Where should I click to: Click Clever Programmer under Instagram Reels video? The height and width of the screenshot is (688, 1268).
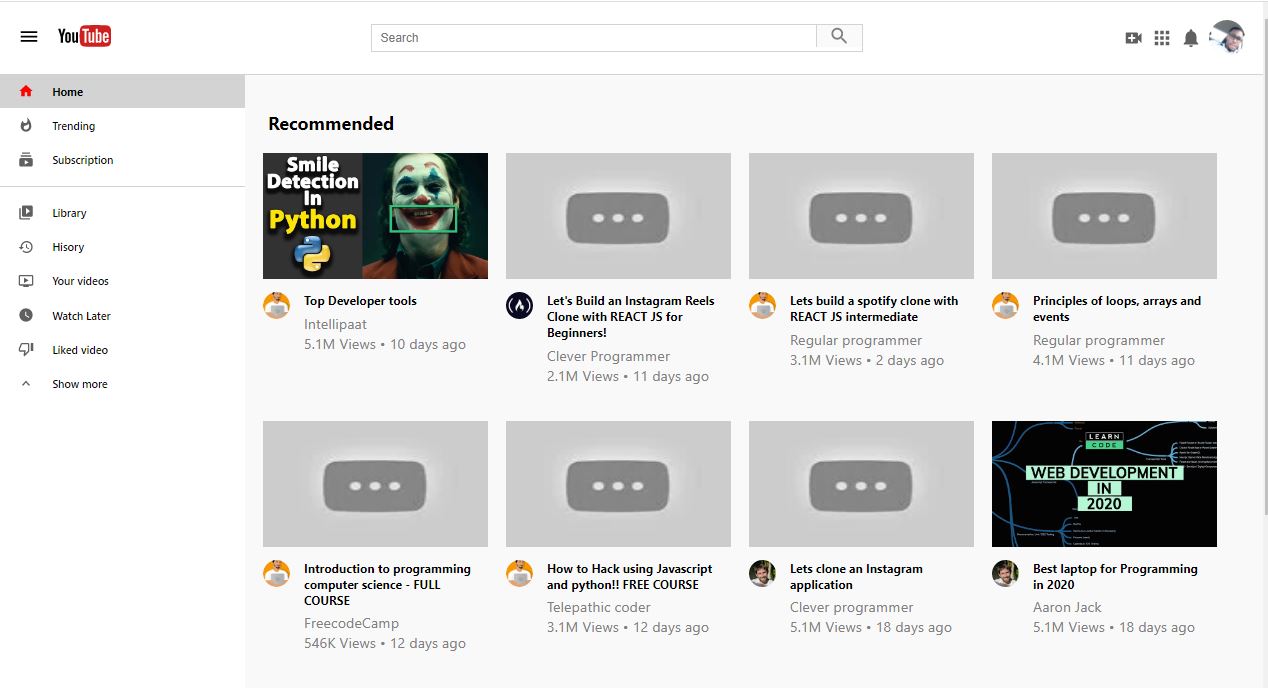[608, 356]
